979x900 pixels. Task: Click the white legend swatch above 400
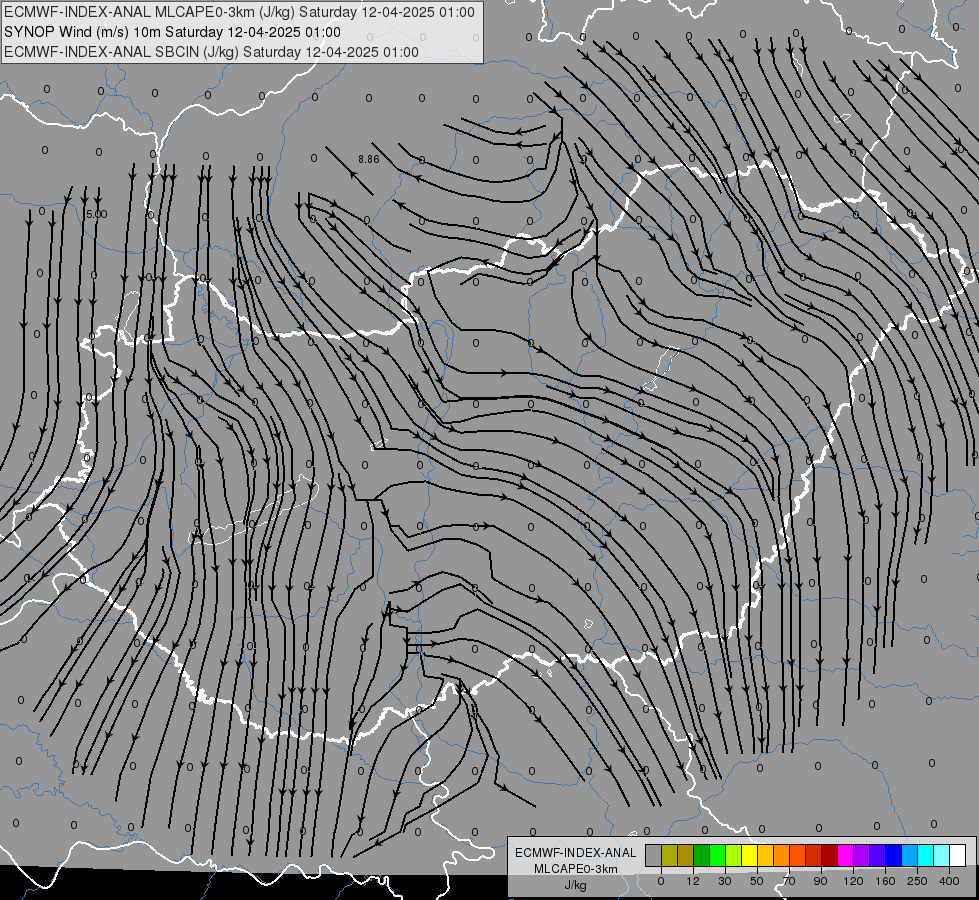pyautogui.click(x=958, y=855)
